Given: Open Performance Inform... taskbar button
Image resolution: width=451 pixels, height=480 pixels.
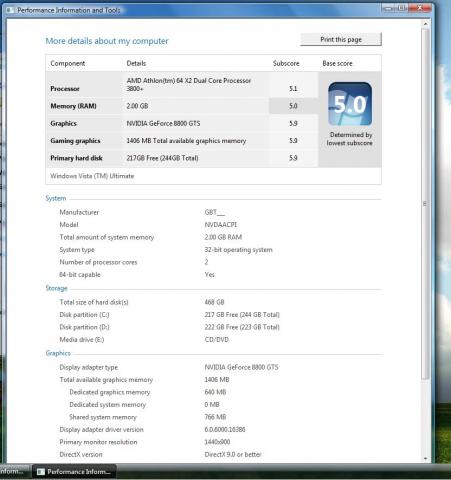Looking at the screenshot, I should coord(74,472).
